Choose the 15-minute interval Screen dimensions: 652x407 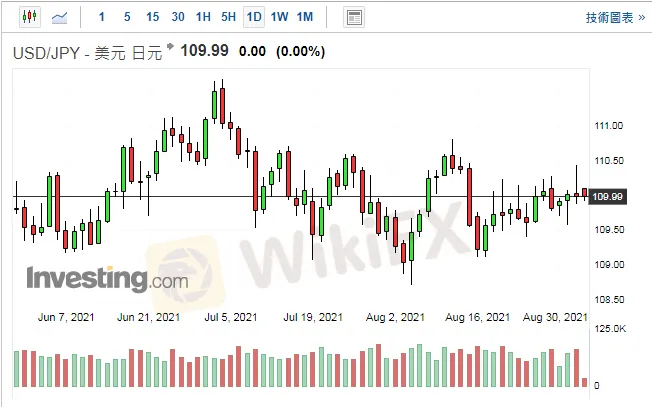click(152, 17)
